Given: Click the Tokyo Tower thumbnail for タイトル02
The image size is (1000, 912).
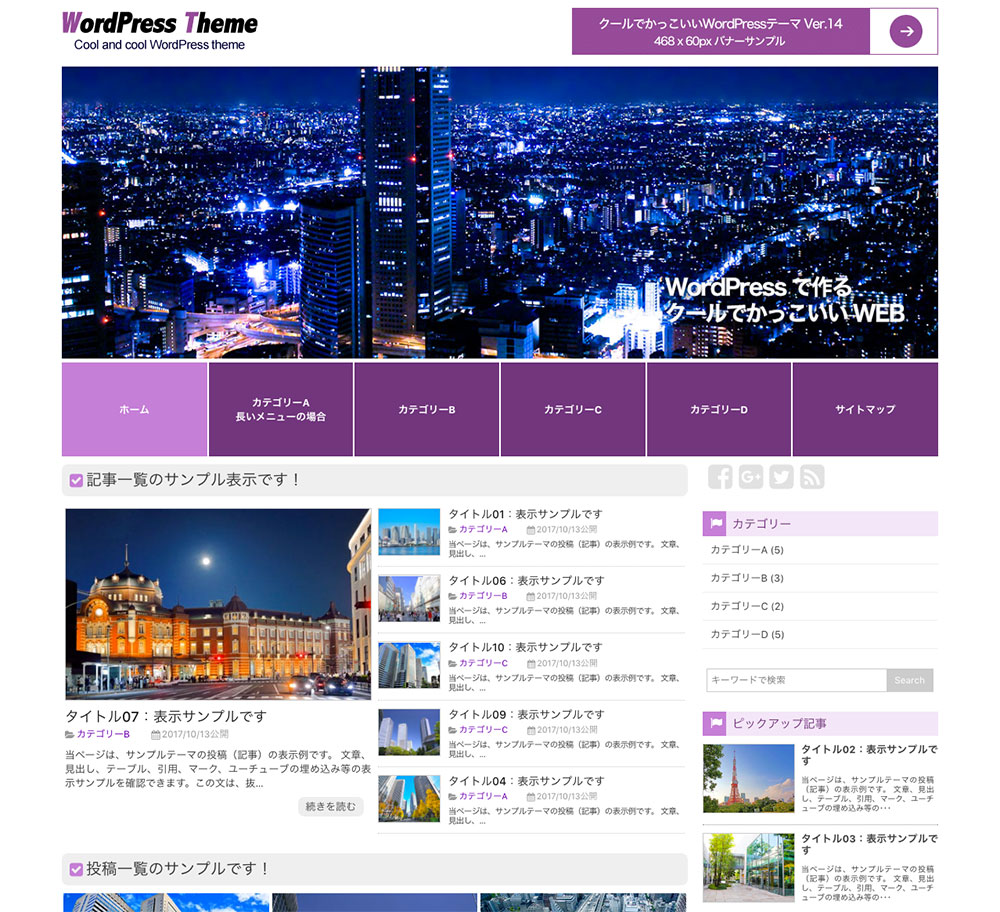Looking at the screenshot, I should tap(749, 778).
